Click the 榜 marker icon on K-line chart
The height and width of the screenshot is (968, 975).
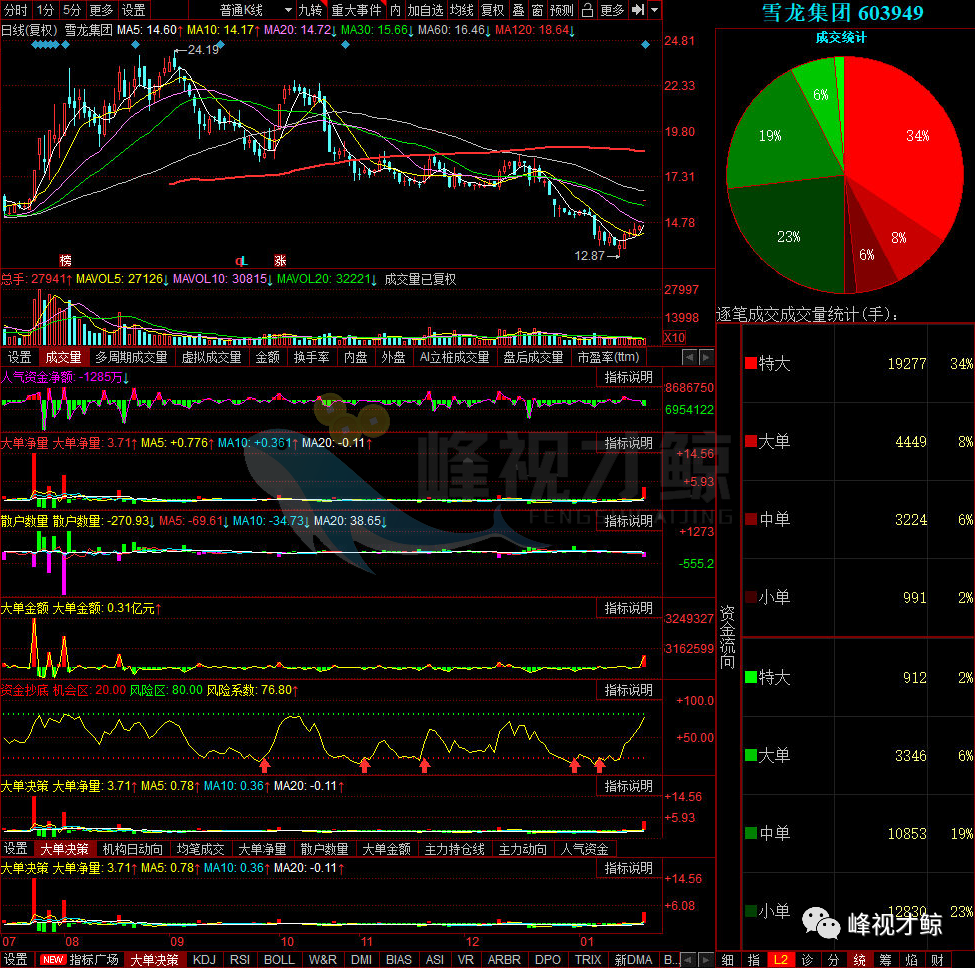tap(65, 260)
